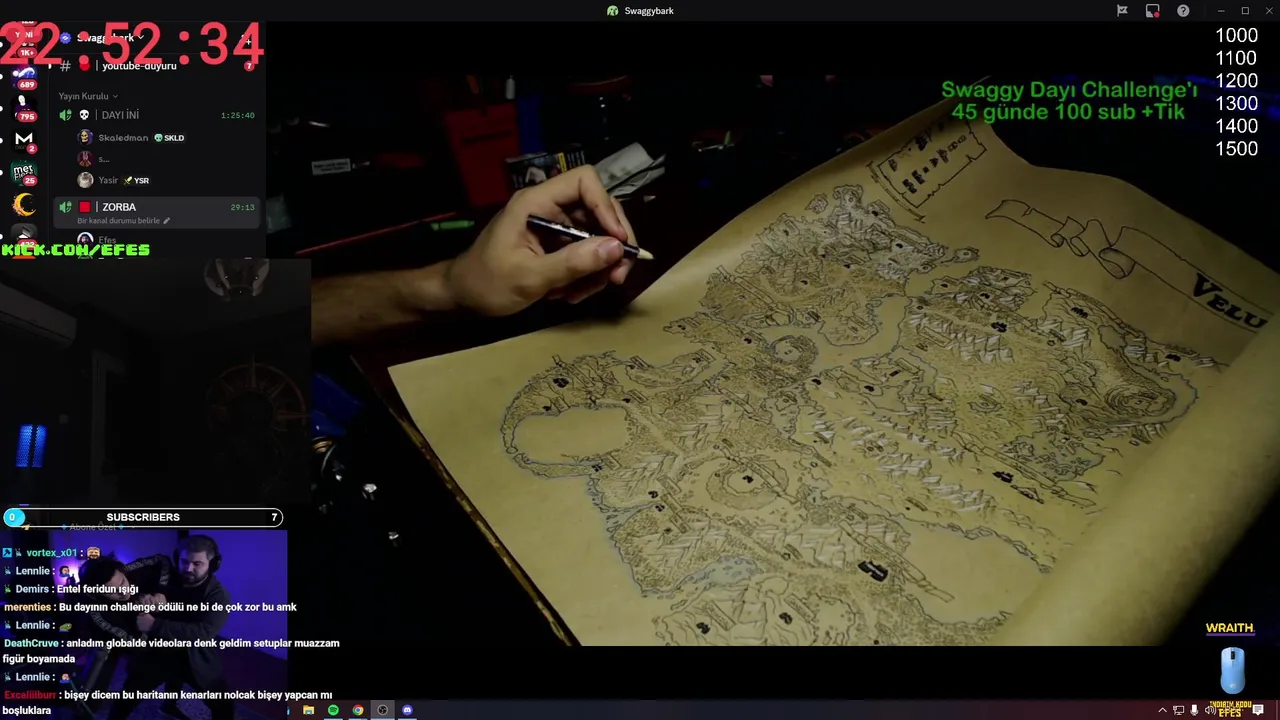Click user Yasir in voice channel
The image size is (1280, 720).
108,181
